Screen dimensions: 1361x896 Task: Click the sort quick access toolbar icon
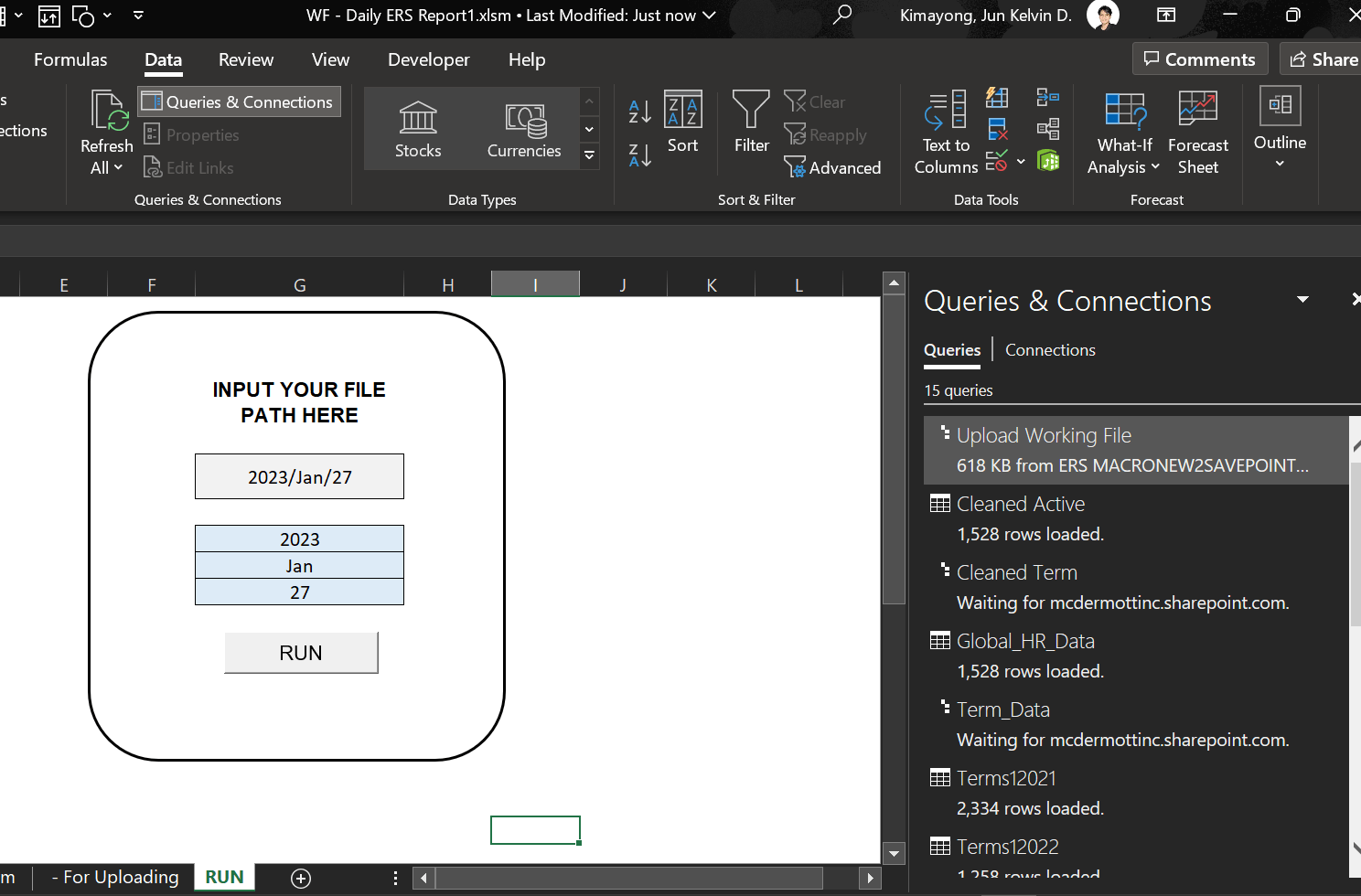(x=49, y=16)
